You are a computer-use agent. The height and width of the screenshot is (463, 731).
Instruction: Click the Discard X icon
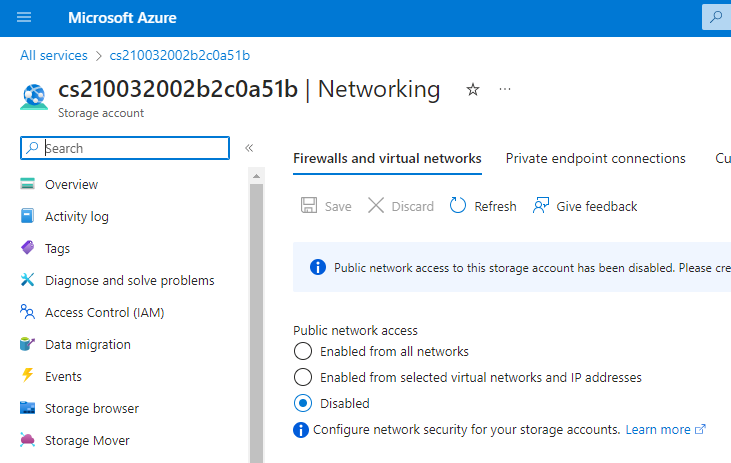[x=376, y=205]
